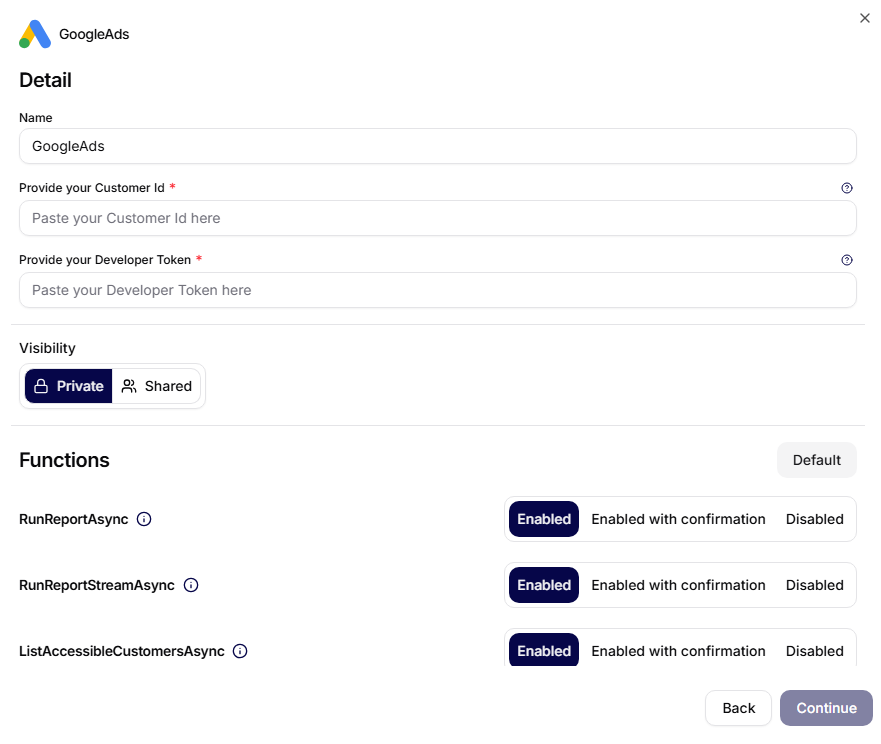Show info for RunReportStreamAsync function
Viewport: 881px width, 744px height.
191,585
